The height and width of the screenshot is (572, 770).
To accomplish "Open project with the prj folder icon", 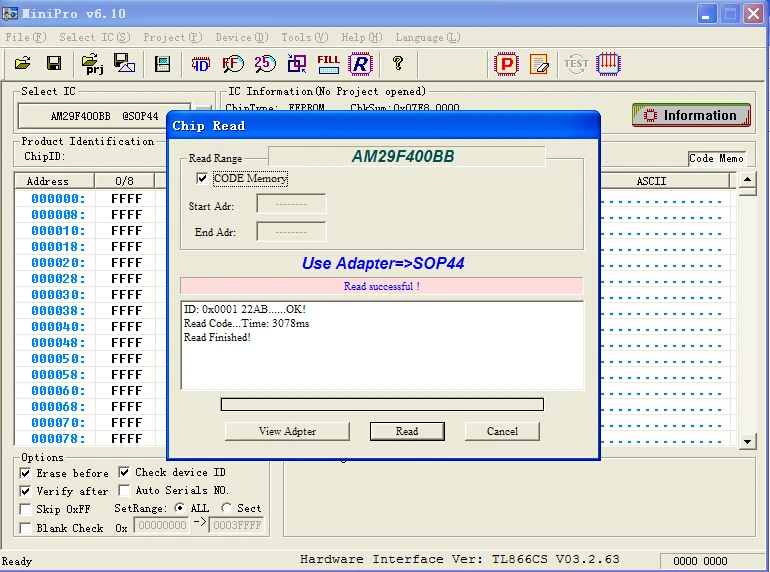I will pyautogui.click(x=92, y=63).
